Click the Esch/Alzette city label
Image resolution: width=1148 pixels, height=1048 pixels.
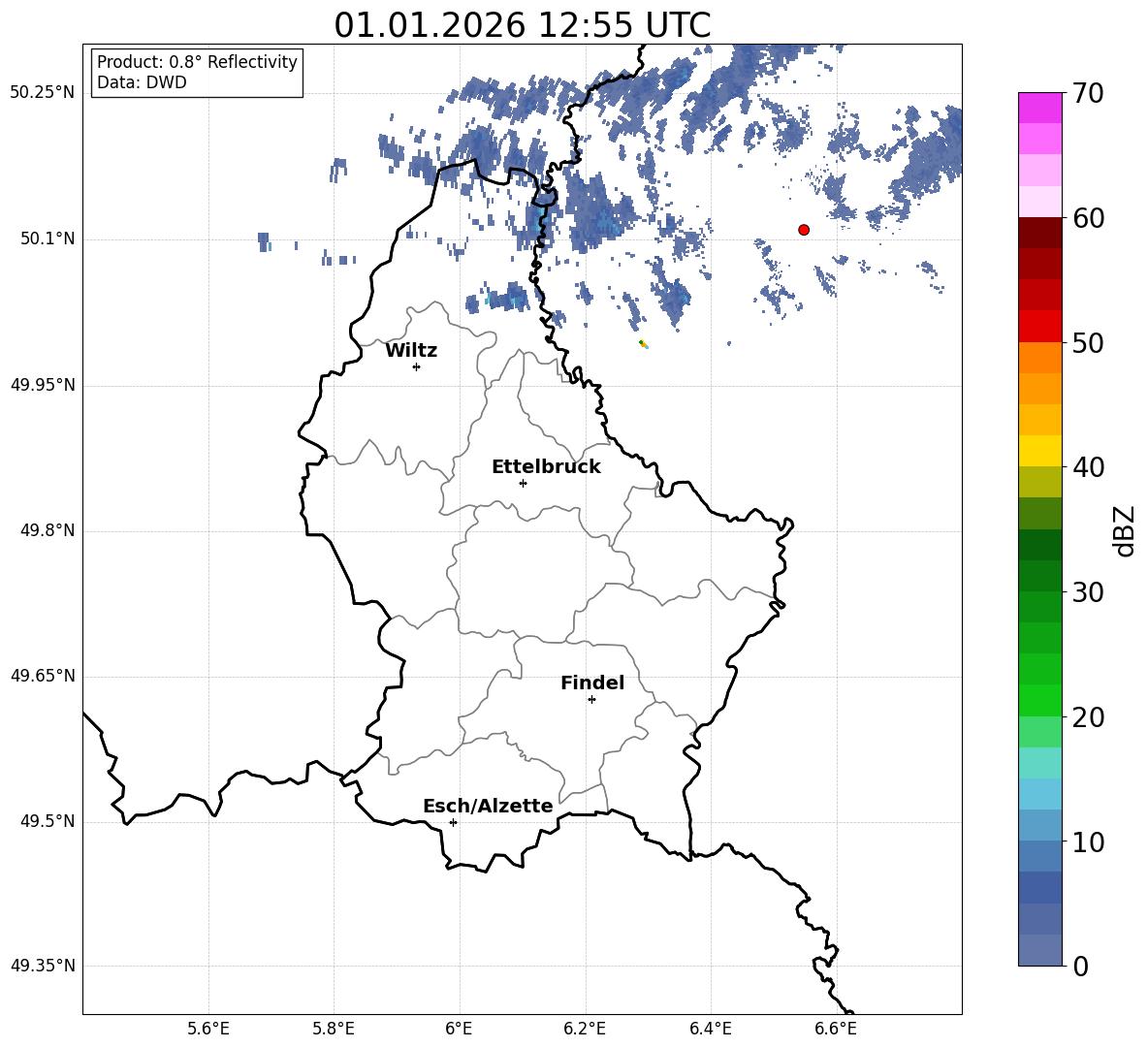coord(488,806)
